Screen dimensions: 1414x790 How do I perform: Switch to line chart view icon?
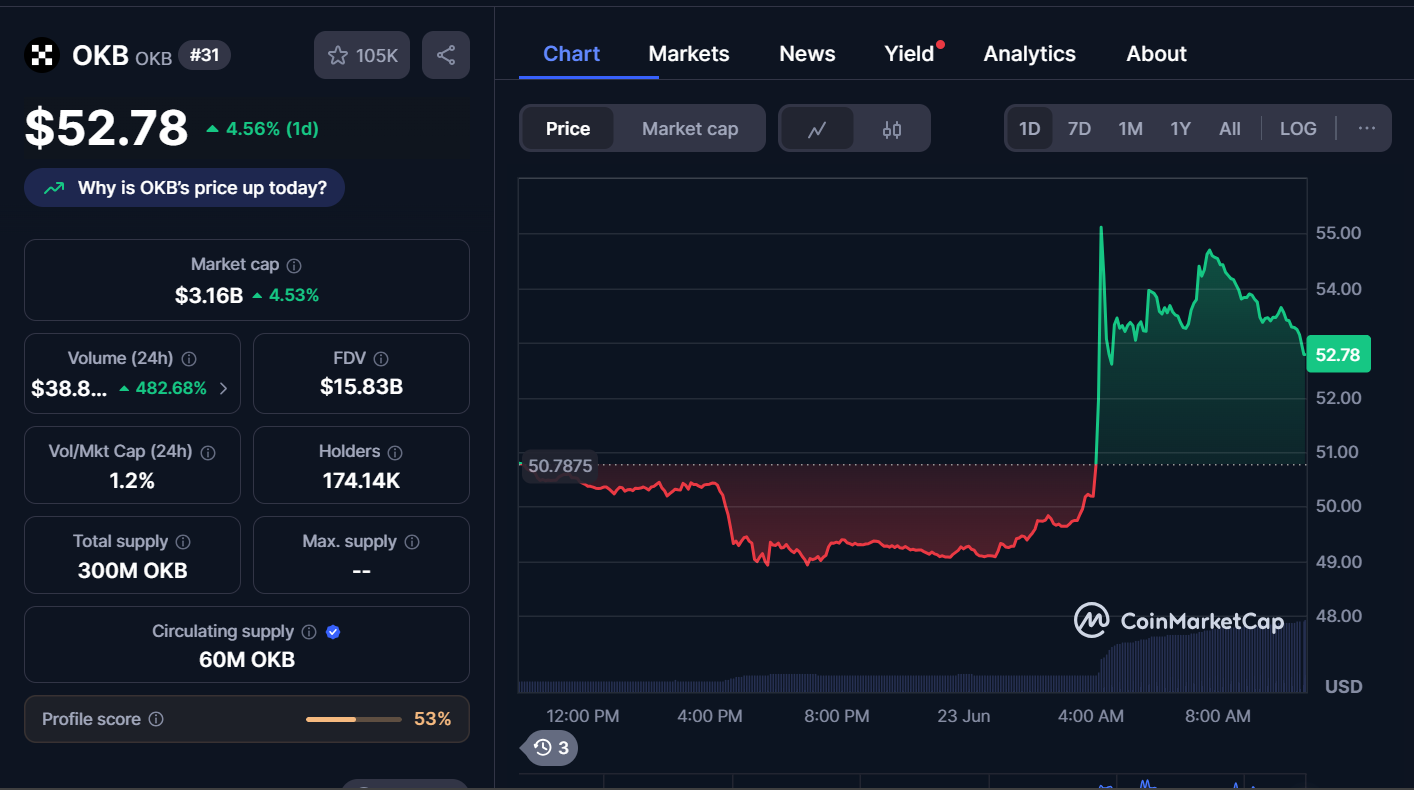coord(817,129)
